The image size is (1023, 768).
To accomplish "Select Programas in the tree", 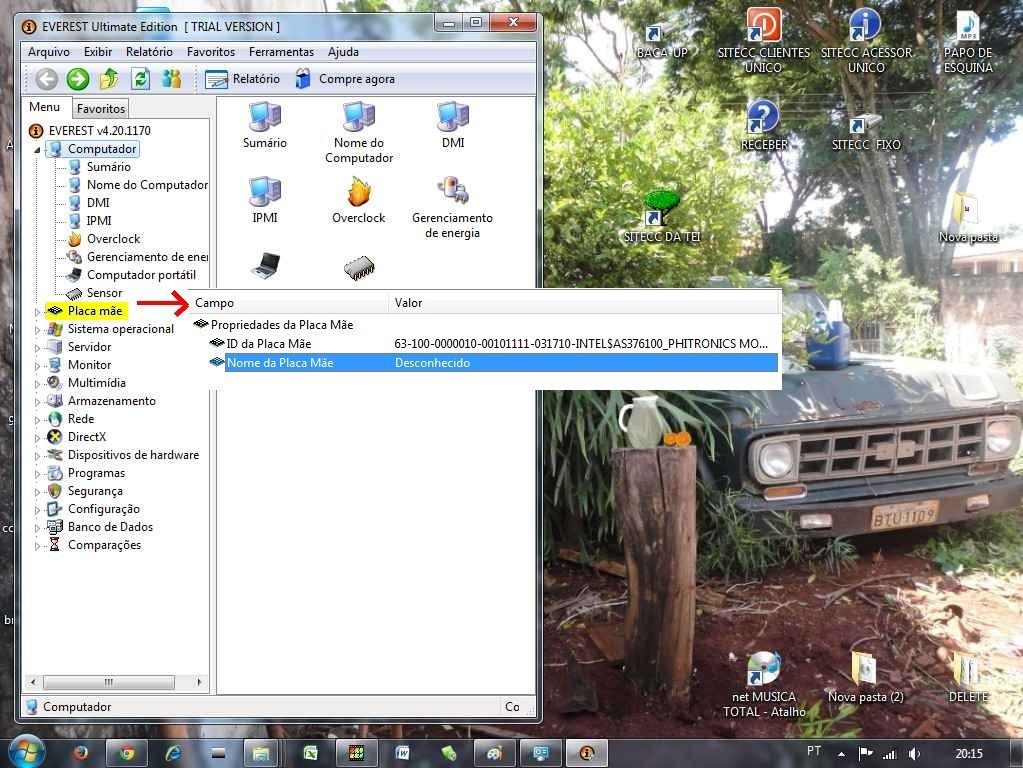I will [96, 473].
